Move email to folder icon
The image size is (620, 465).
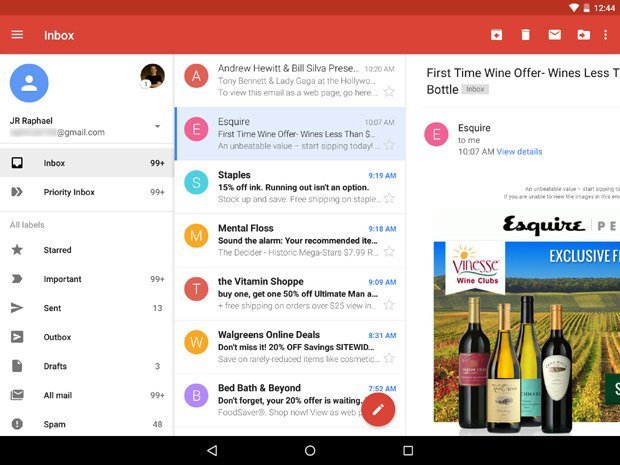point(584,35)
